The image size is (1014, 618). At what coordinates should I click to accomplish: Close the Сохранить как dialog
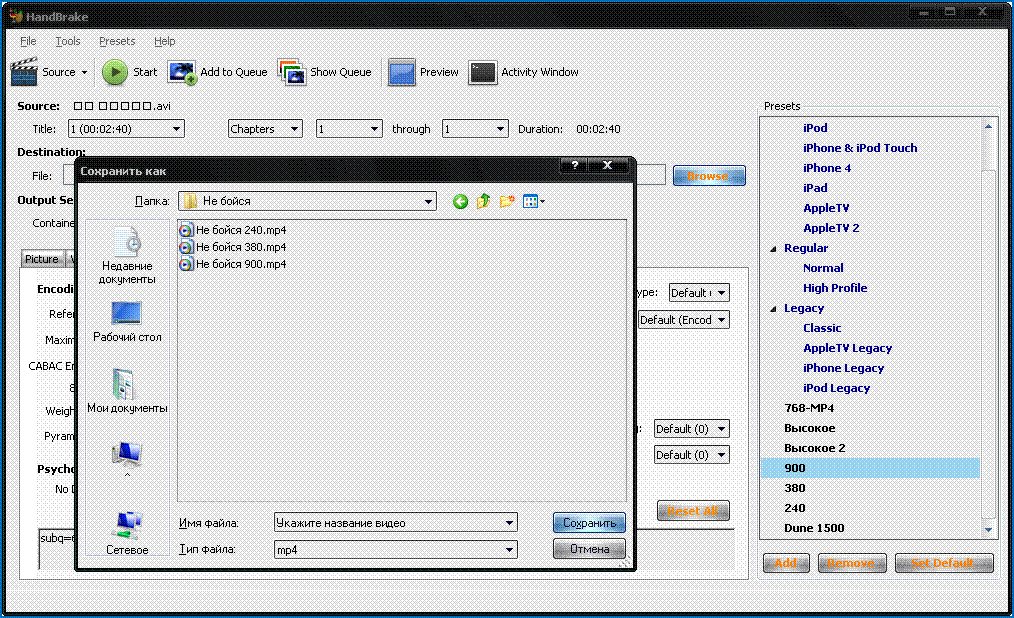[x=607, y=165]
